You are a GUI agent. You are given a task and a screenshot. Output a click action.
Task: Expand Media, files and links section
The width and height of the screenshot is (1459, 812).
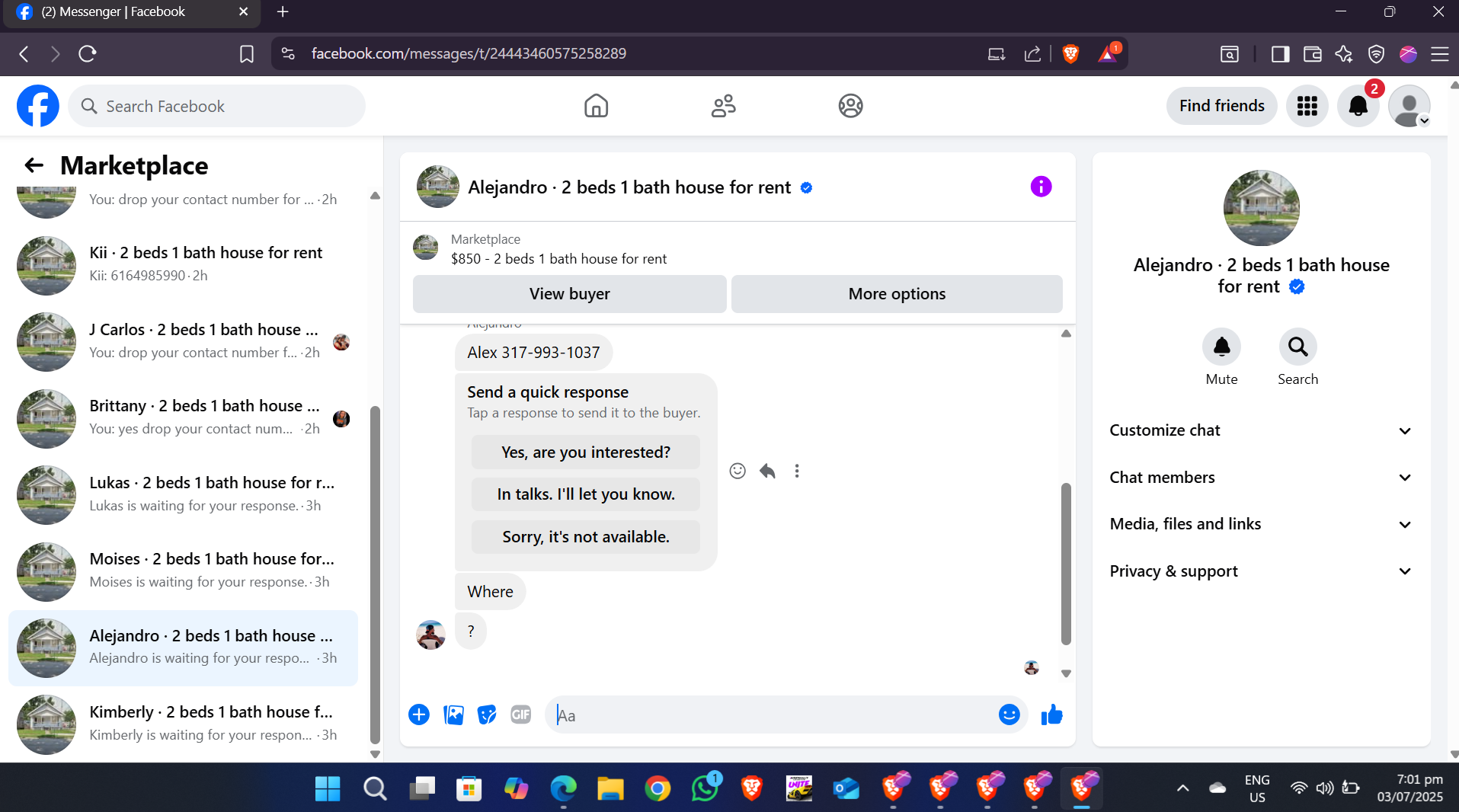1261,524
